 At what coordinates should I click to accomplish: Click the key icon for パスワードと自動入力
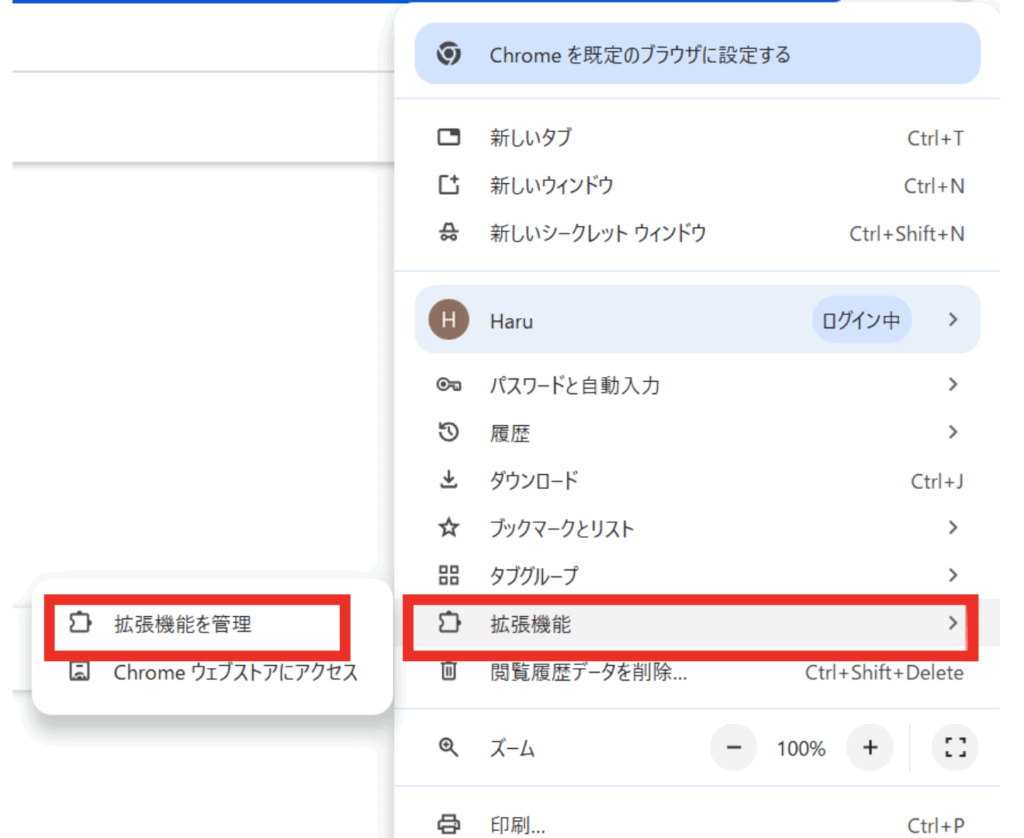[x=449, y=385]
